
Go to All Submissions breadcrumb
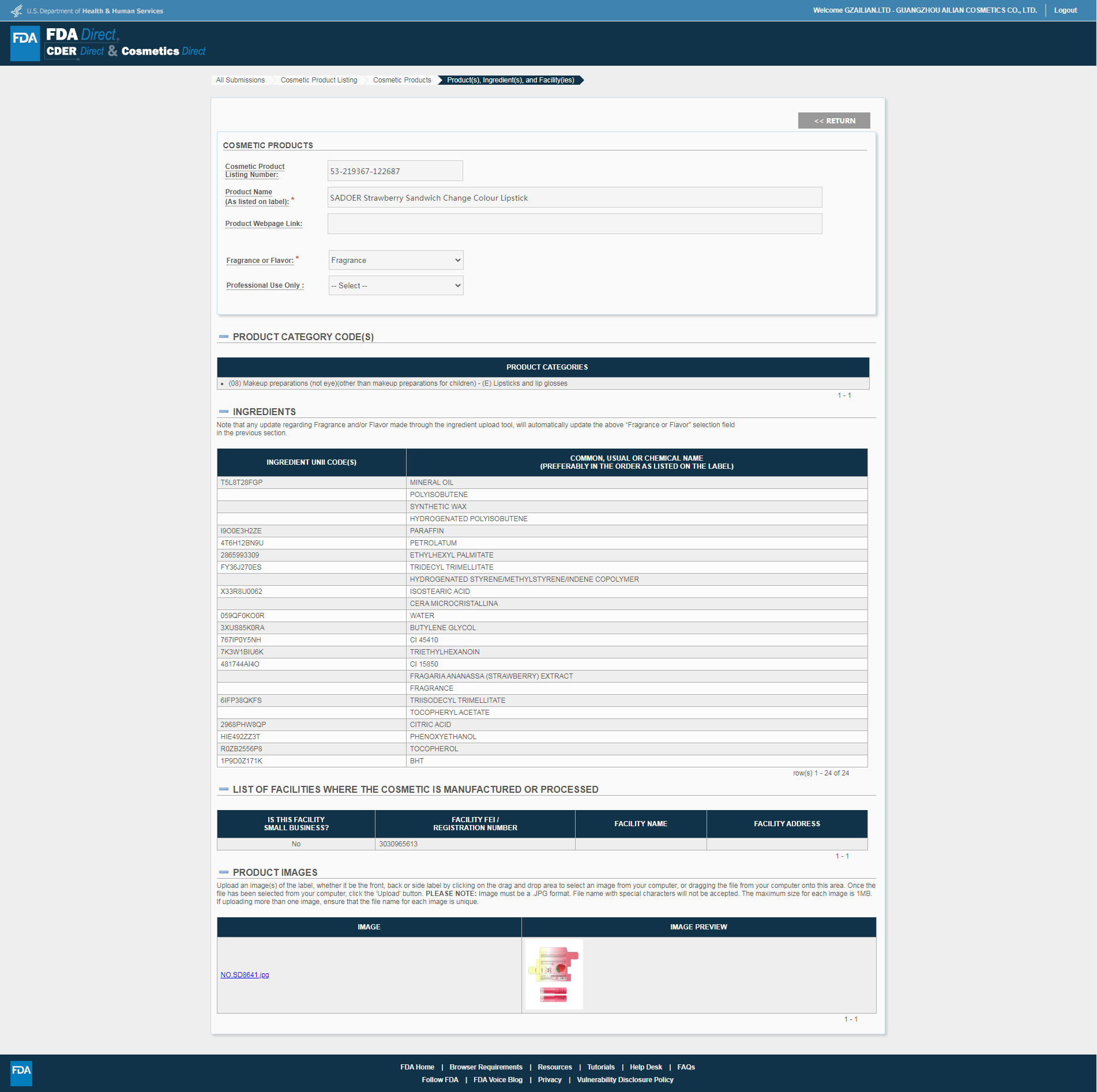(240, 80)
